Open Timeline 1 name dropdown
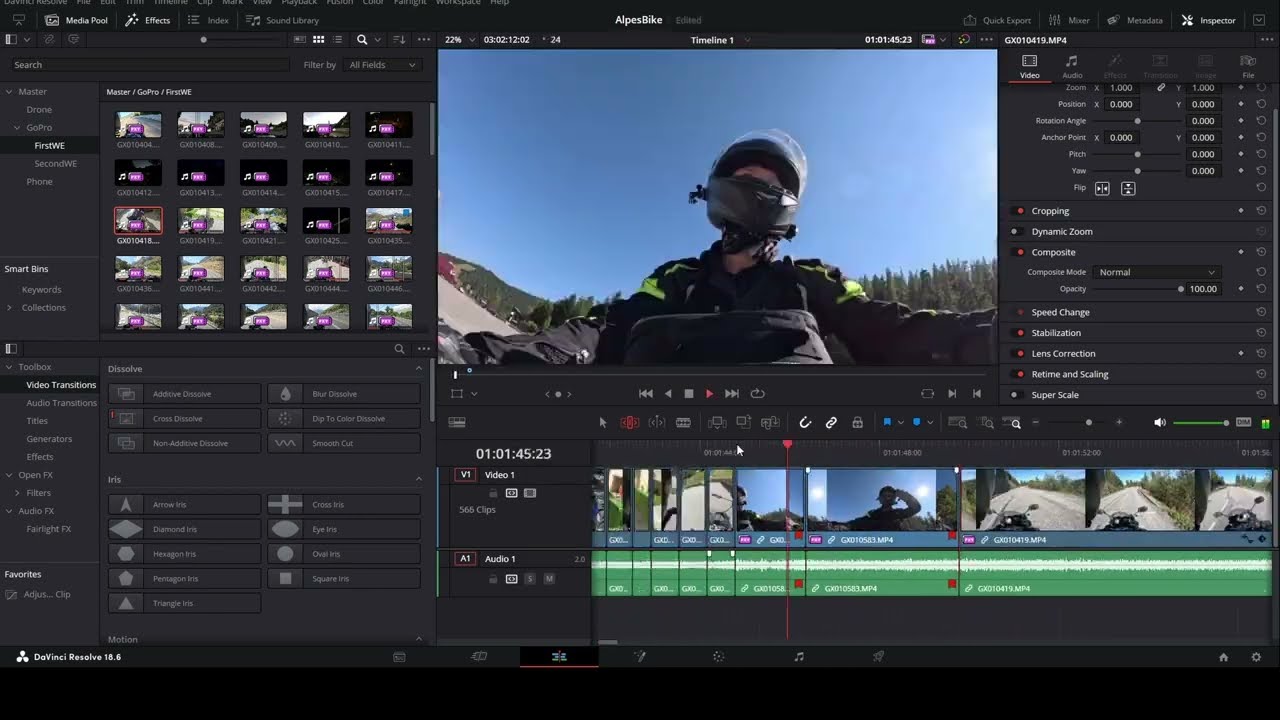Screen dimensions: 1280x720 [719, 40]
